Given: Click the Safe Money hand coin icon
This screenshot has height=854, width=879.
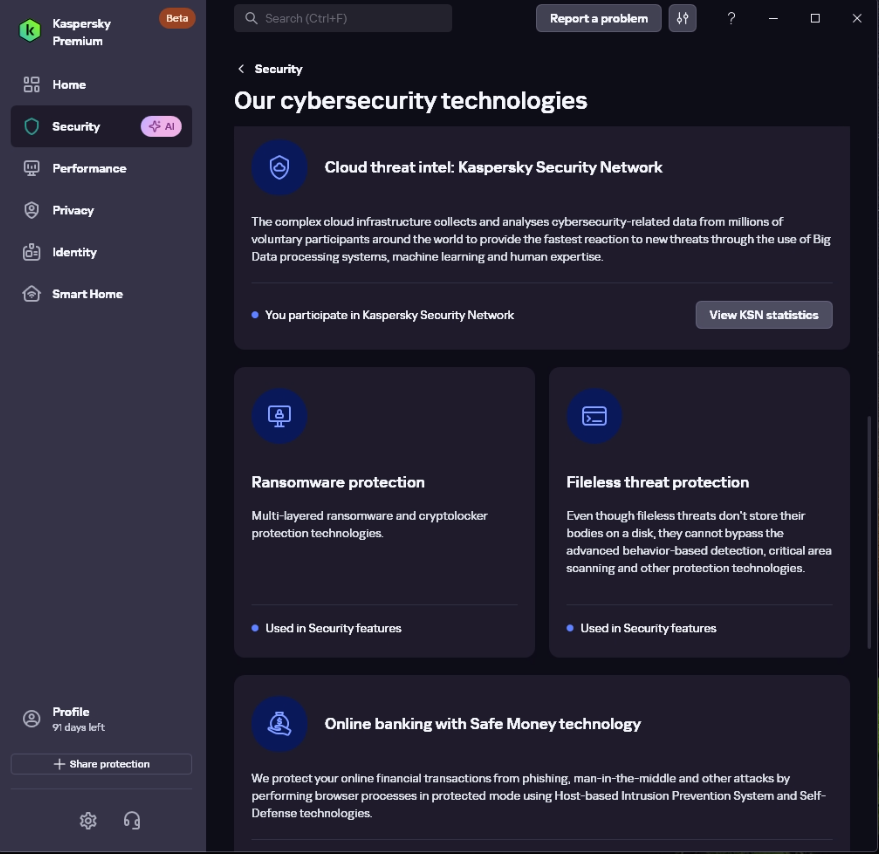Looking at the screenshot, I should pos(279,724).
